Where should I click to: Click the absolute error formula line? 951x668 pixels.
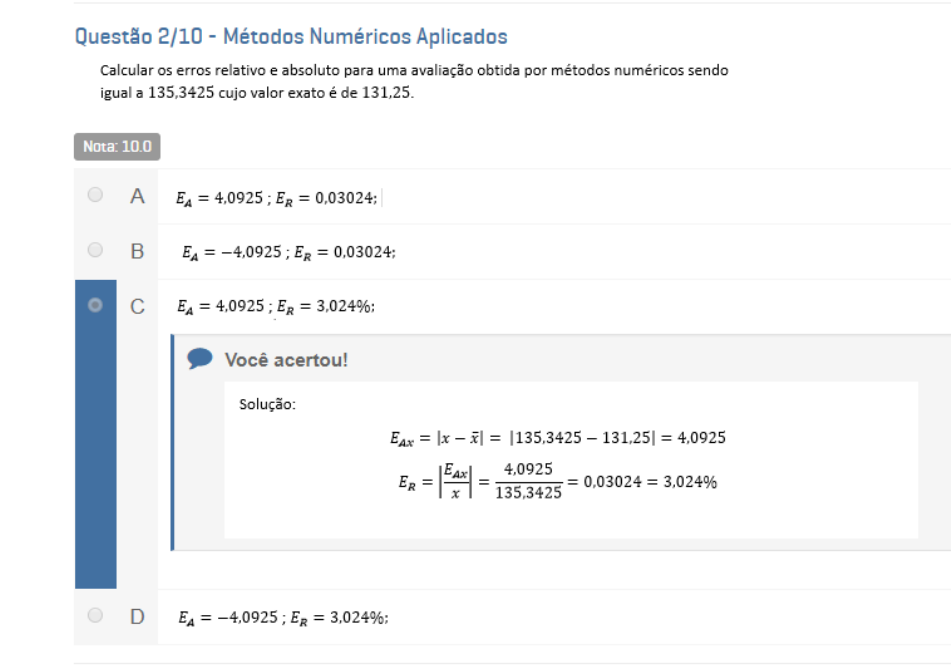click(555, 437)
